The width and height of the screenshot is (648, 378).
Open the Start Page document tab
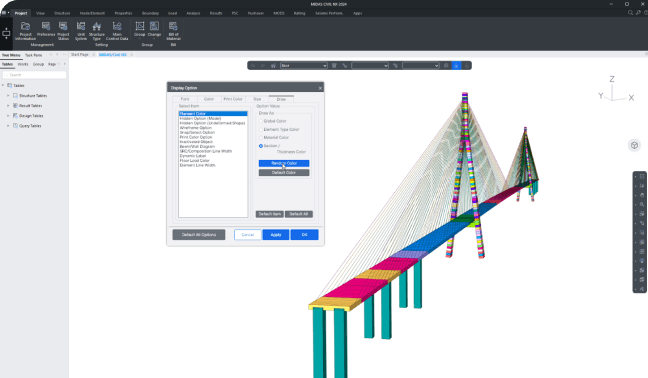click(x=79, y=55)
